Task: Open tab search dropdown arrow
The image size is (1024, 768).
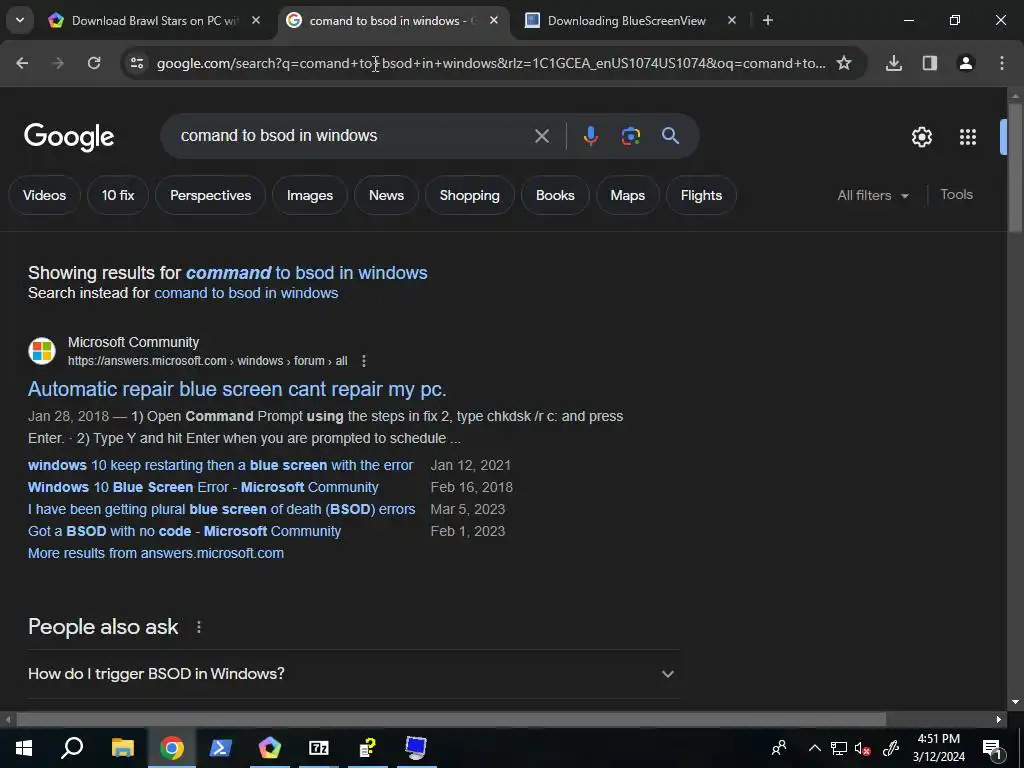Action: click(20, 20)
